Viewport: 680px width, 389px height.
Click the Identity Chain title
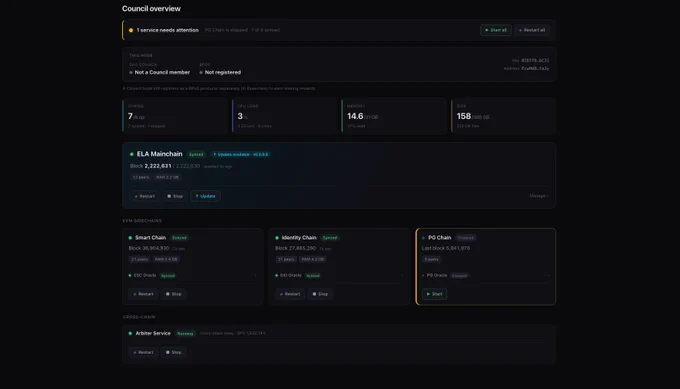(299, 238)
